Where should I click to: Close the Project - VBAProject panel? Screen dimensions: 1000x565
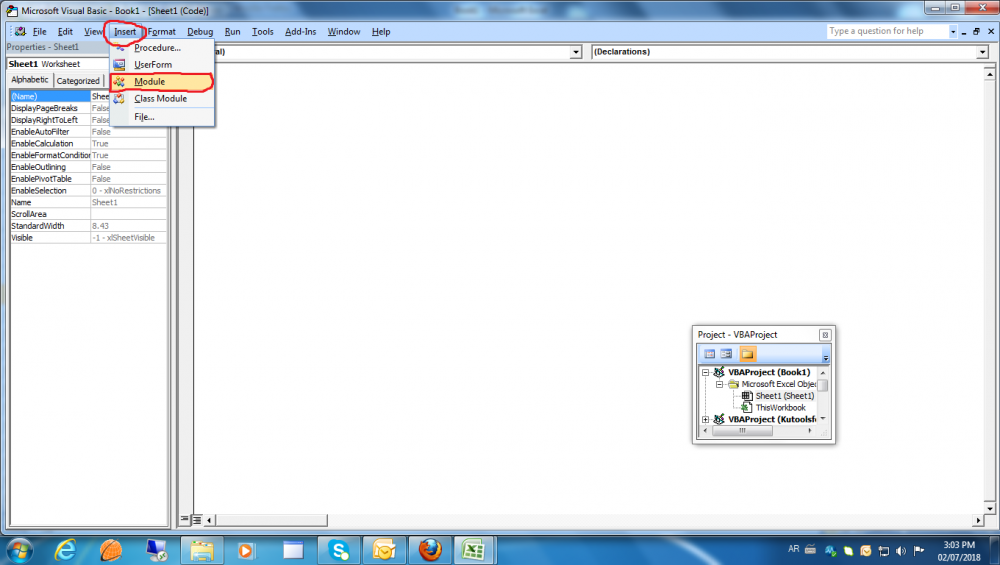pos(825,335)
